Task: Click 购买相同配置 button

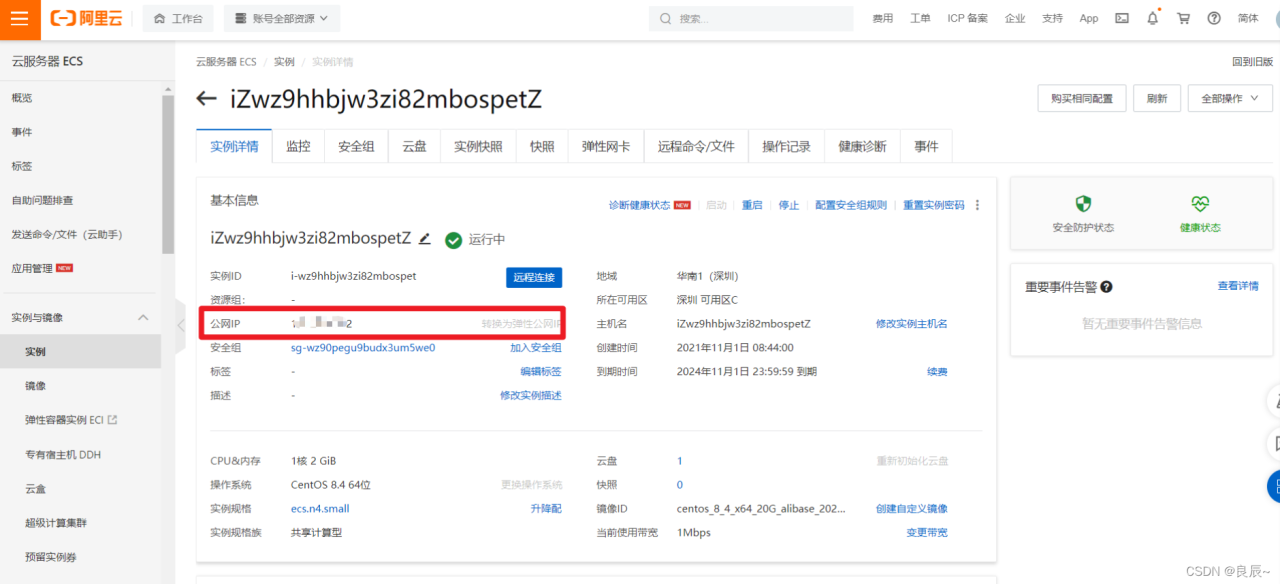Action: click(x=1082, y=98)
